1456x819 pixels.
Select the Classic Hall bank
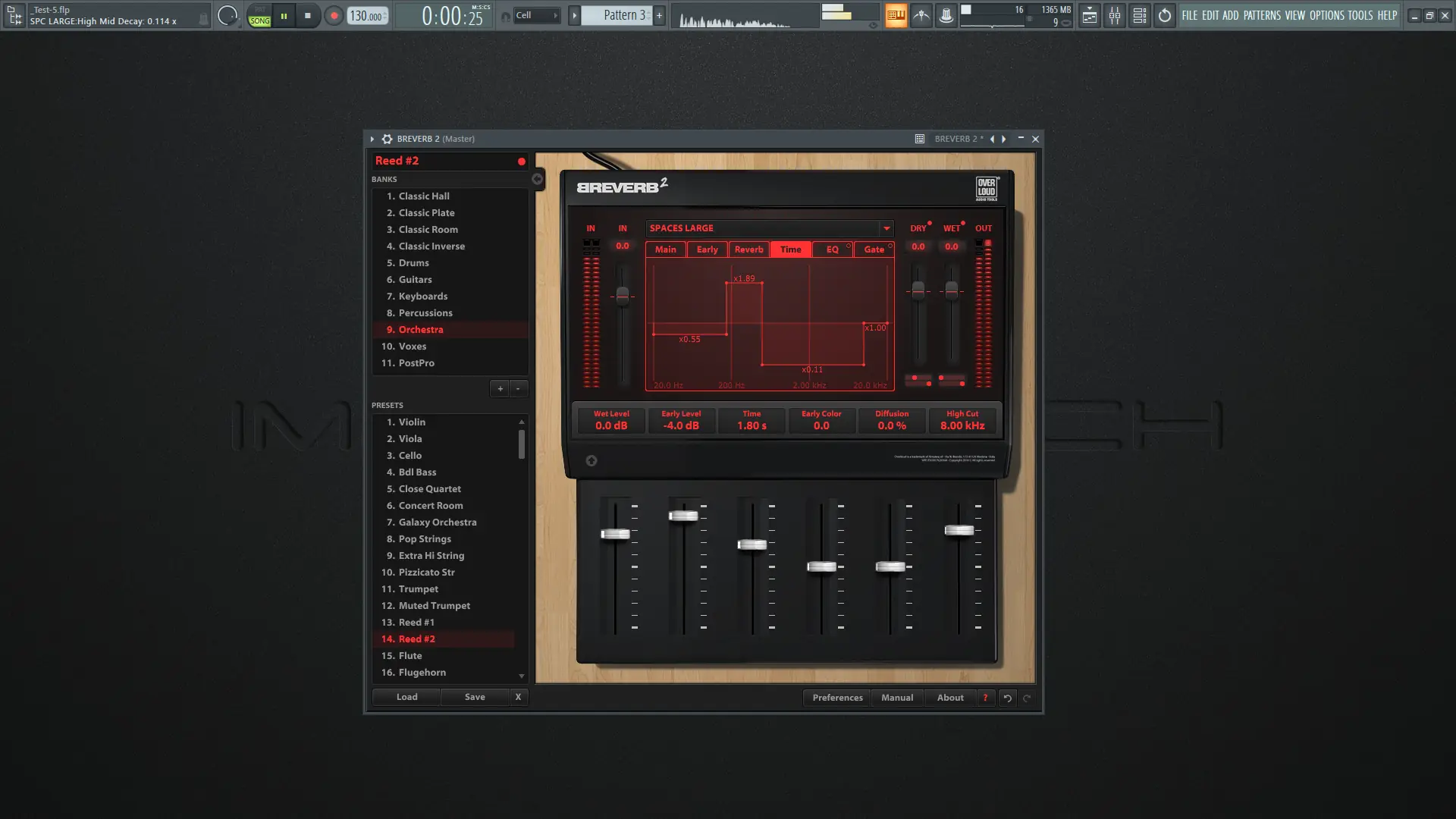coord(423,196)
